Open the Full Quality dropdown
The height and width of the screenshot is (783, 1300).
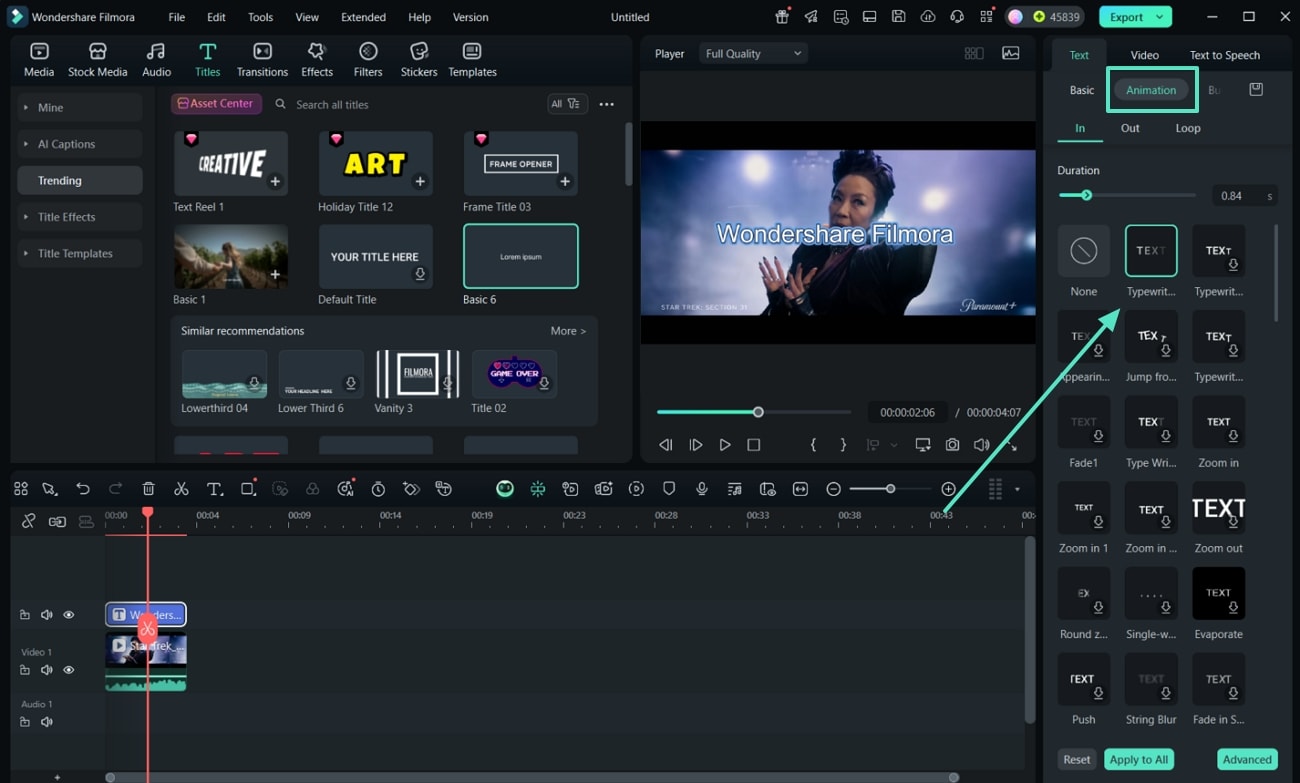click(x=753, y=54)
